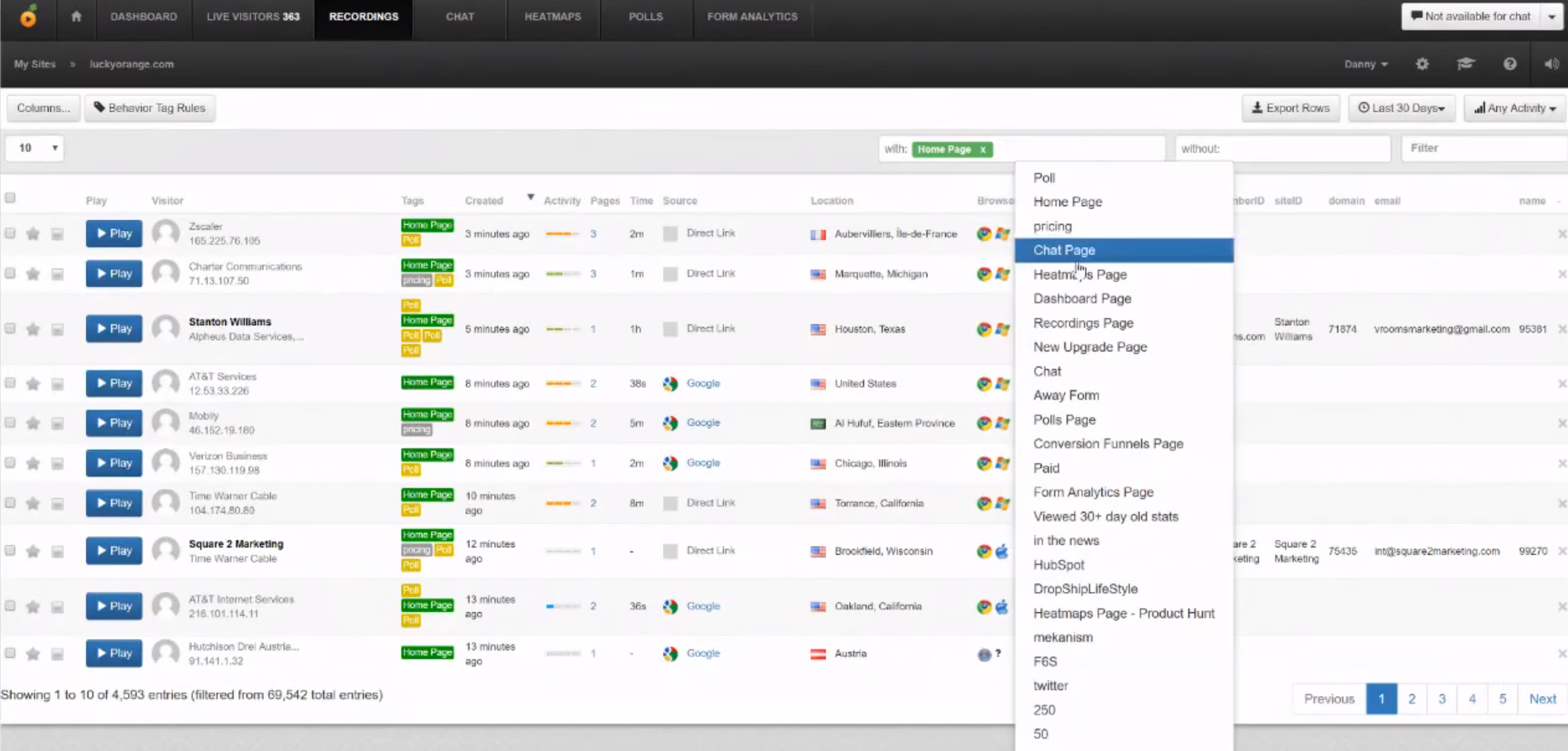This screenshot has width=1568, height=751.
Task: Select pricing in the tag list
Action: point(1124,227)
